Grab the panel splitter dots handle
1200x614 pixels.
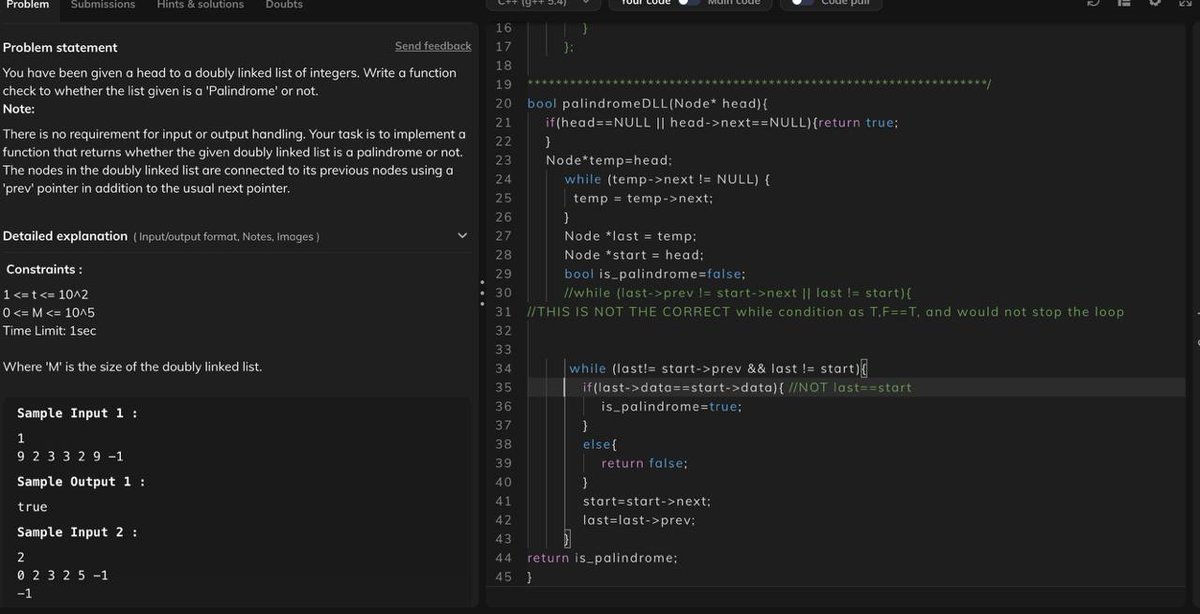click(x=481, y=293)
